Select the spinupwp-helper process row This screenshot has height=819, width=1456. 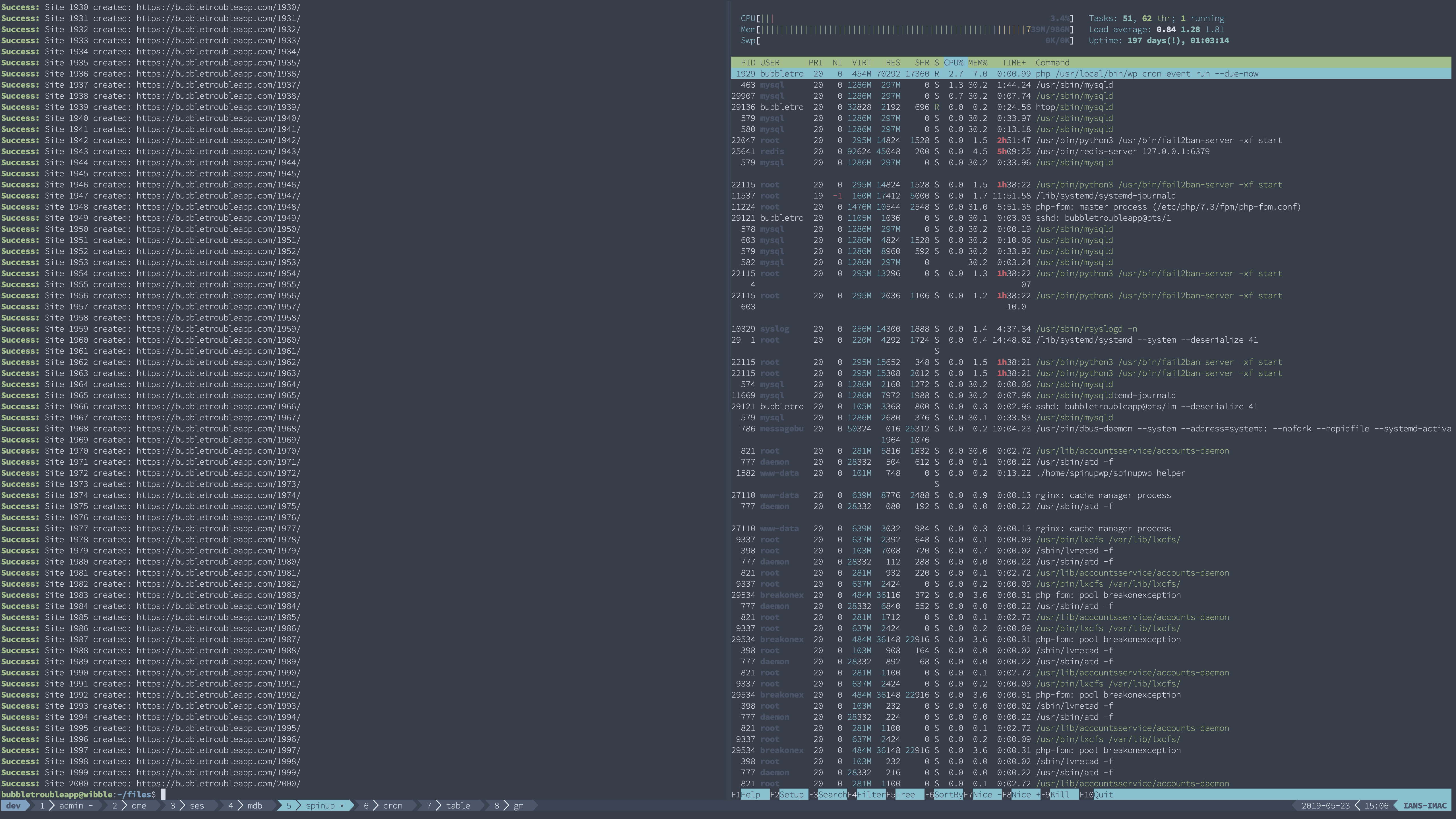(1091, 473)
